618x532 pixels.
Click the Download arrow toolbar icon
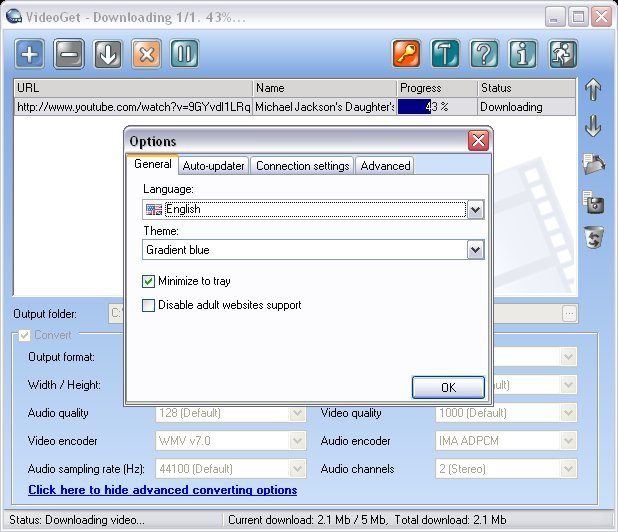coord(108,54)
